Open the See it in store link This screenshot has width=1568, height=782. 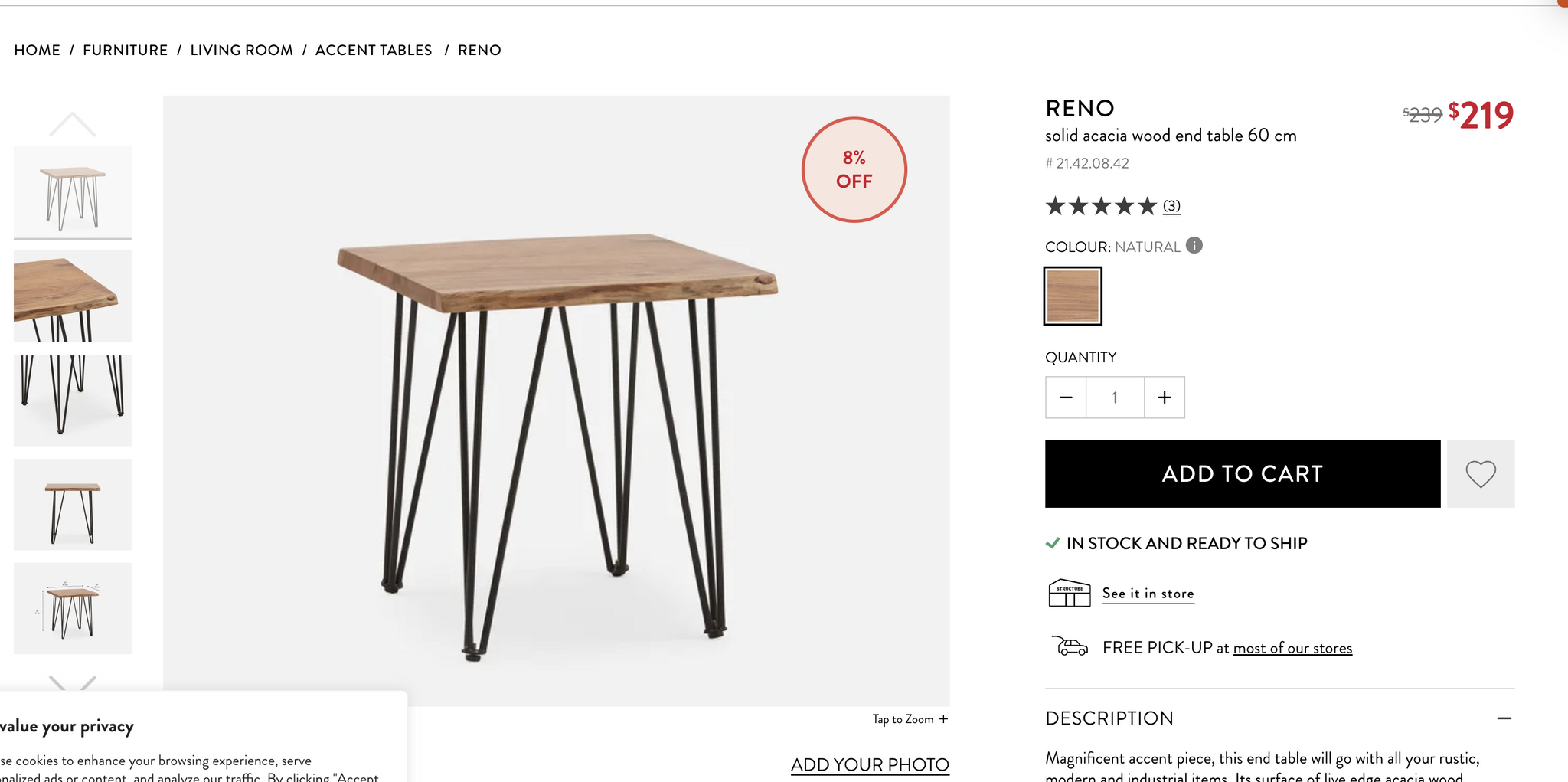[x=1148, y=594]
